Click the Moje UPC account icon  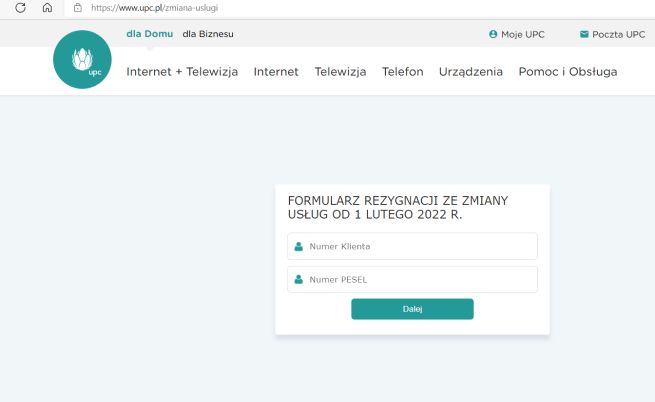[x=493, y=34]
